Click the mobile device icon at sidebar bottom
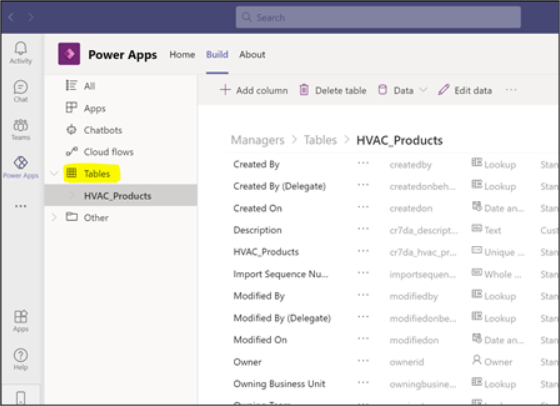 tap(21, 397)
